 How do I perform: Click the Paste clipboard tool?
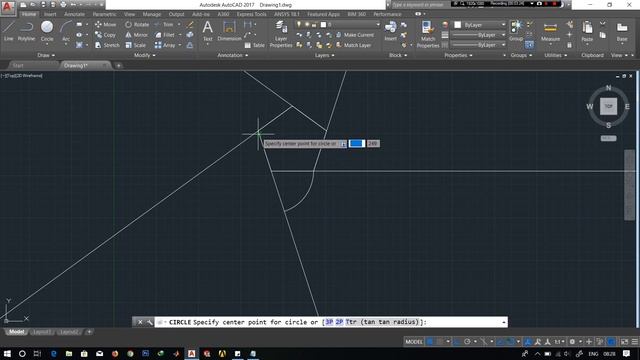click(587, 31)
